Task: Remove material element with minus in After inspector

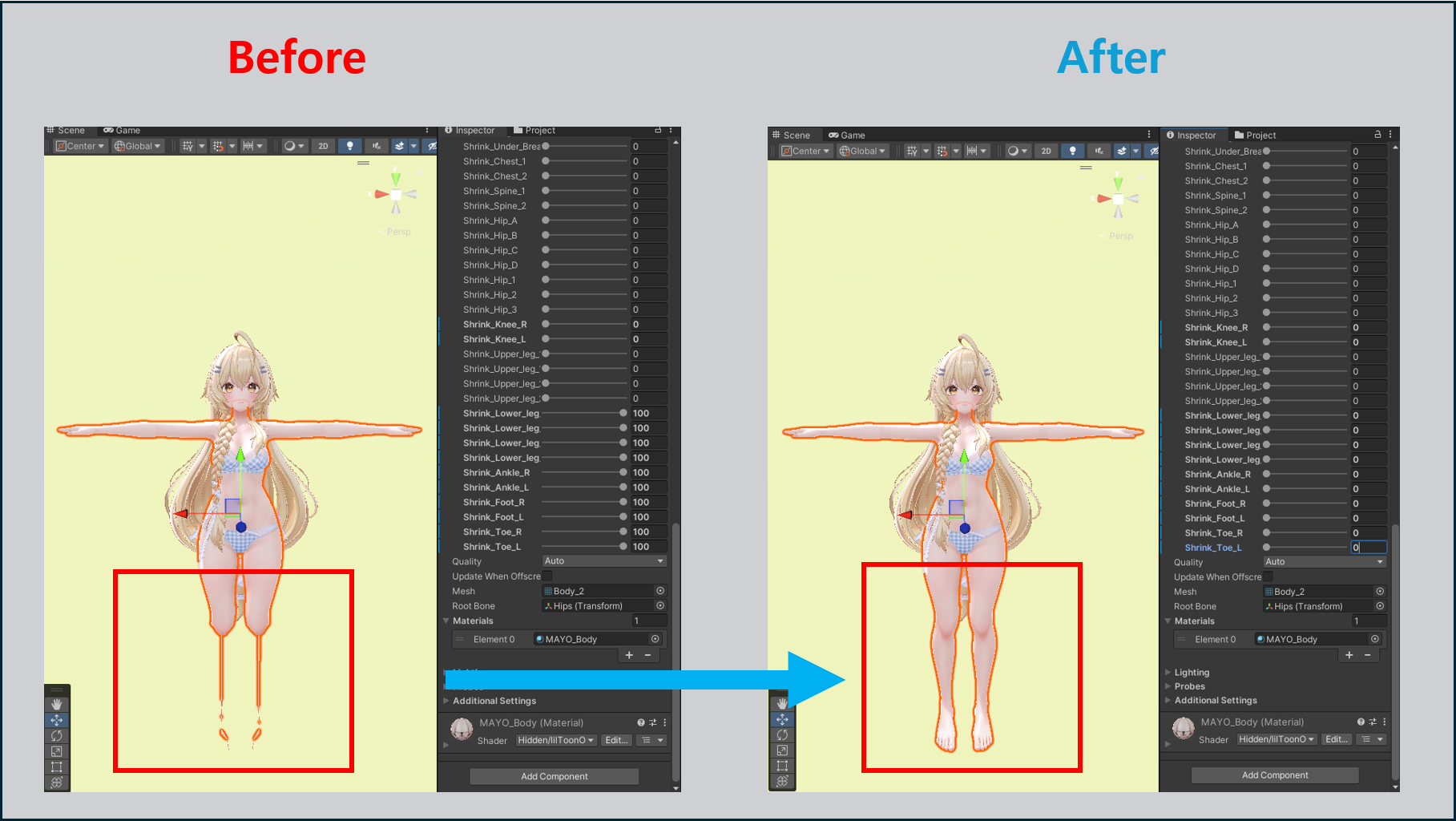Action: (1367, 655)
